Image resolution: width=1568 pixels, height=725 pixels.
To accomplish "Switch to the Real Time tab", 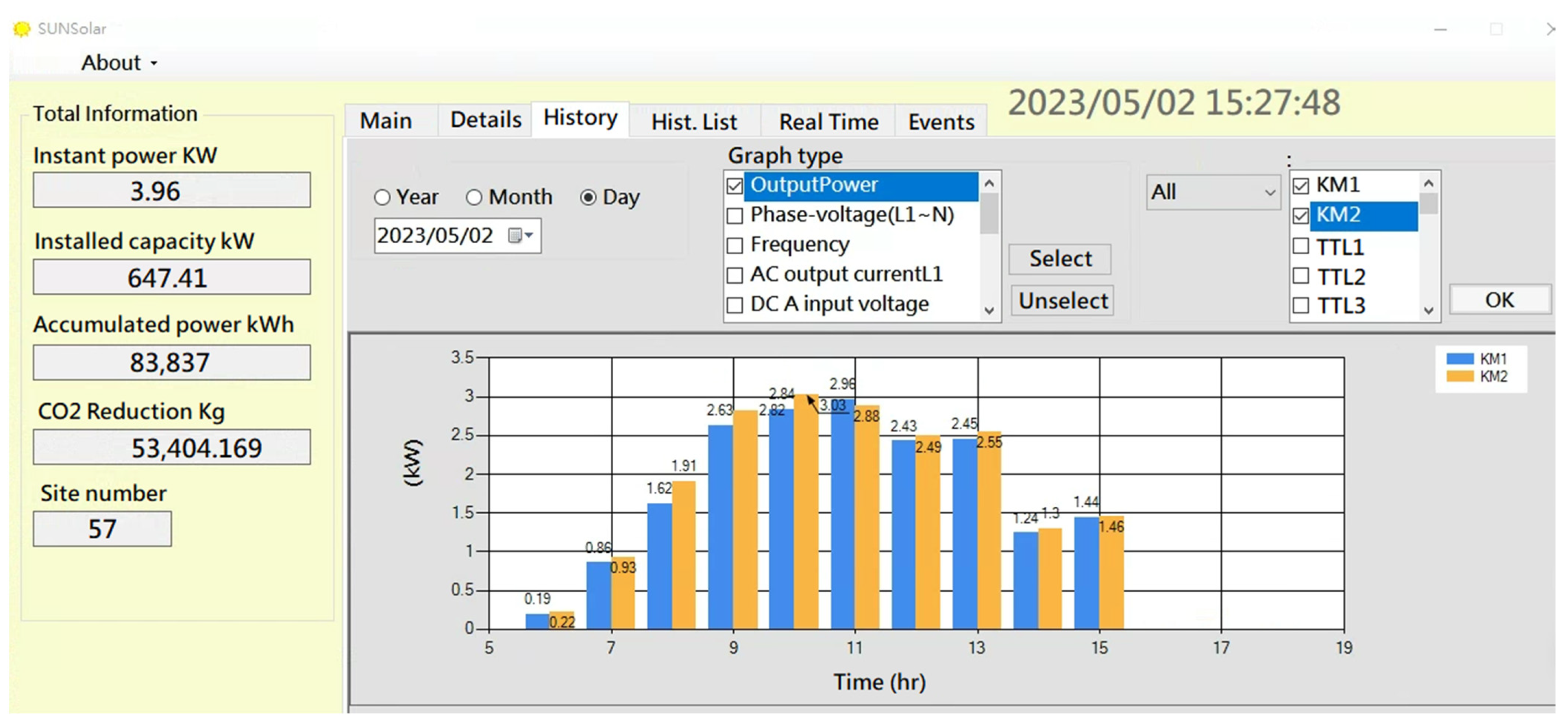I will pos(828,122).
